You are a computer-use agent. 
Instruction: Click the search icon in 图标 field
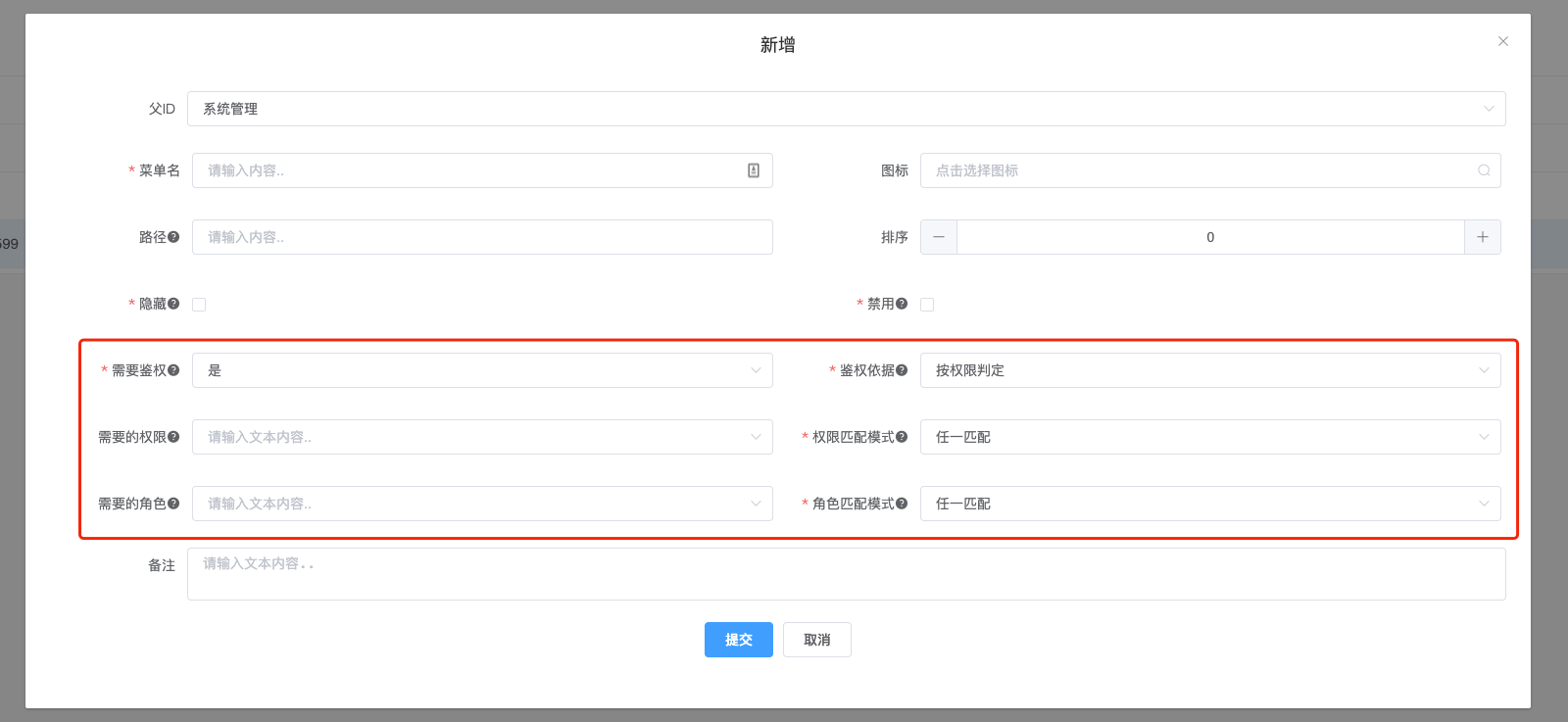point(1484,170)
